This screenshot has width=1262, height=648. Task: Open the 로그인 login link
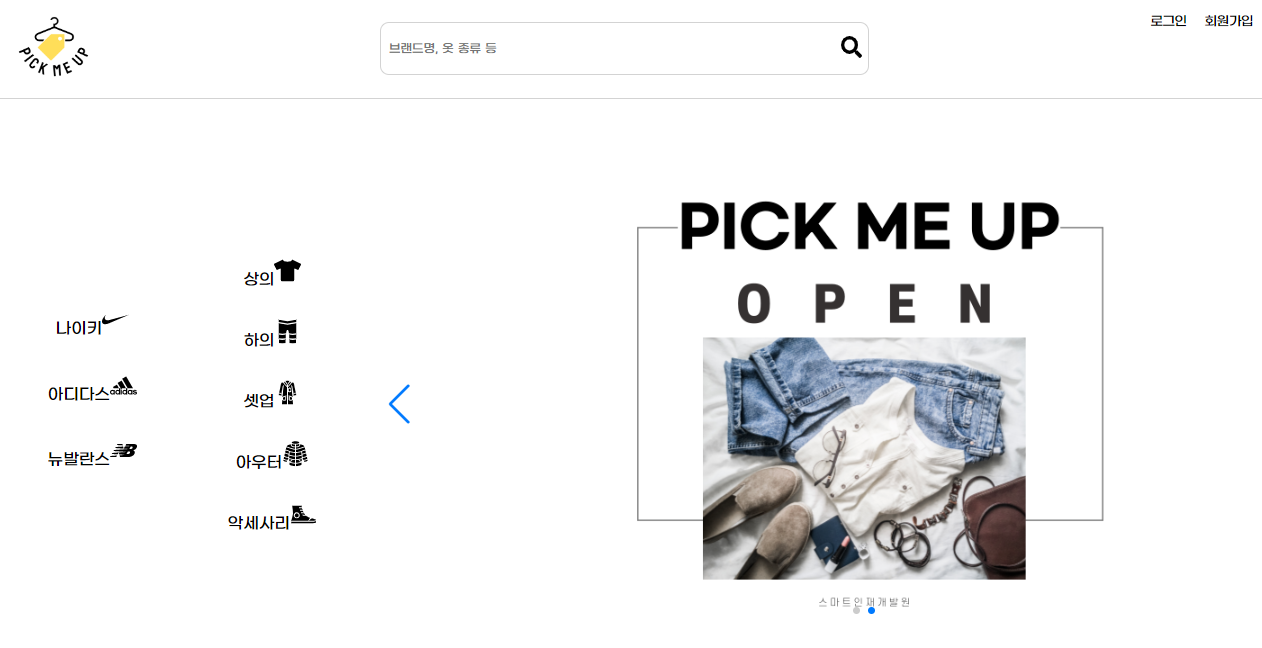(x=1168, y=20)
